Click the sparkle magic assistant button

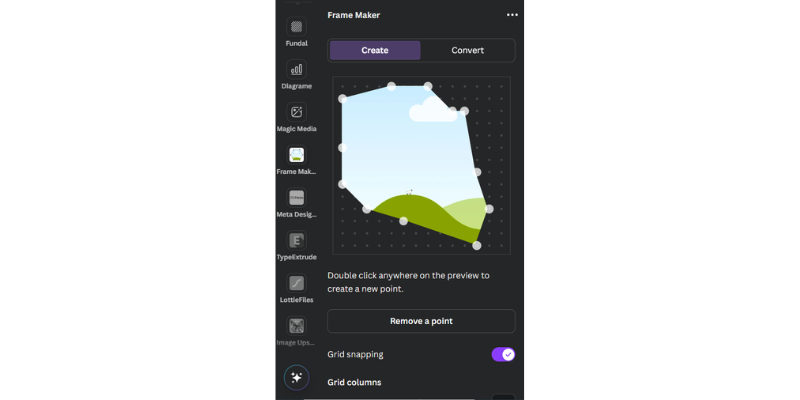point(296,378)
